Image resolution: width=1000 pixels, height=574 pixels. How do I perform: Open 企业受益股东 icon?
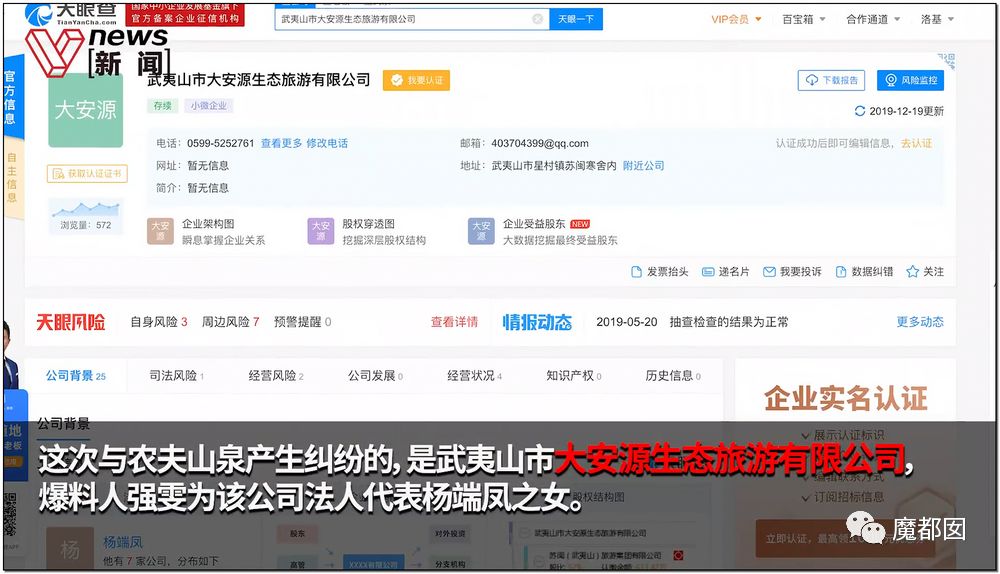(482, 232)
